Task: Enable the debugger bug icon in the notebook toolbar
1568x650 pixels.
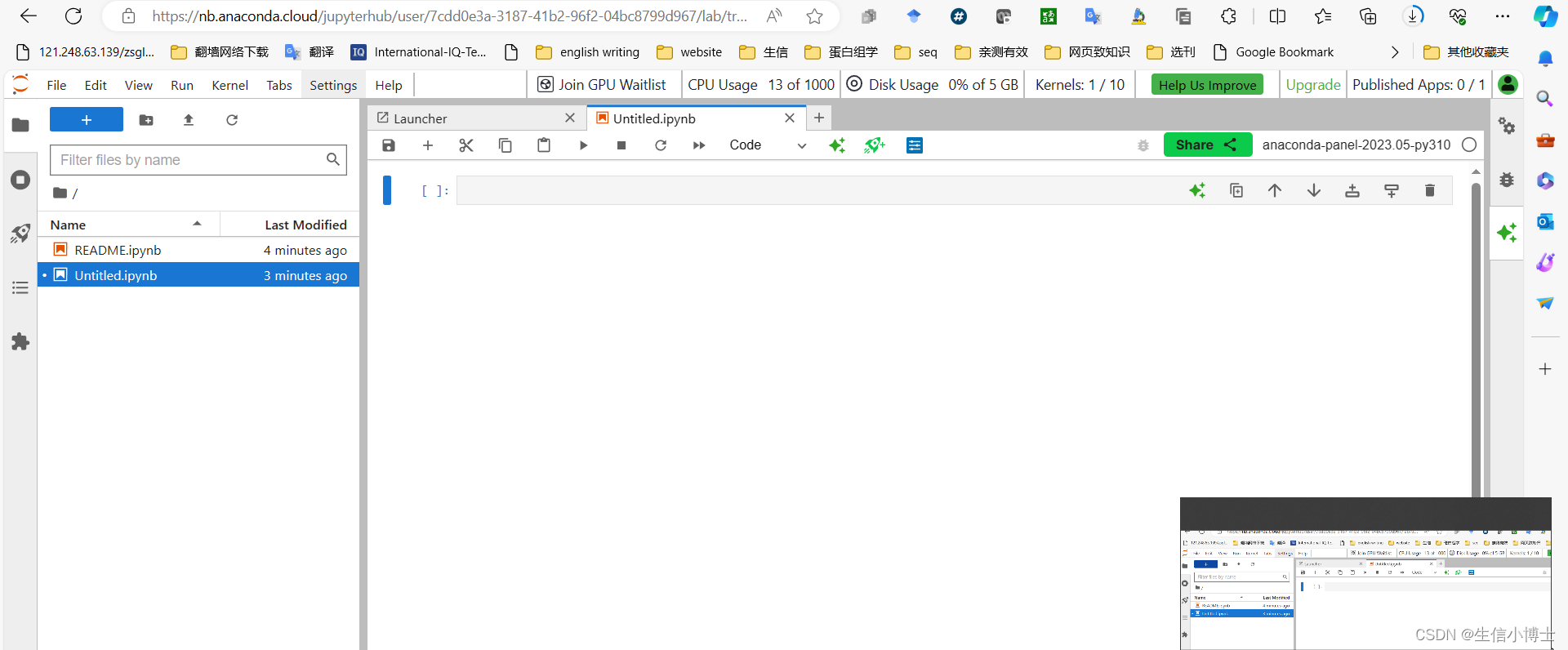Action: click(x=1143, y=145)
